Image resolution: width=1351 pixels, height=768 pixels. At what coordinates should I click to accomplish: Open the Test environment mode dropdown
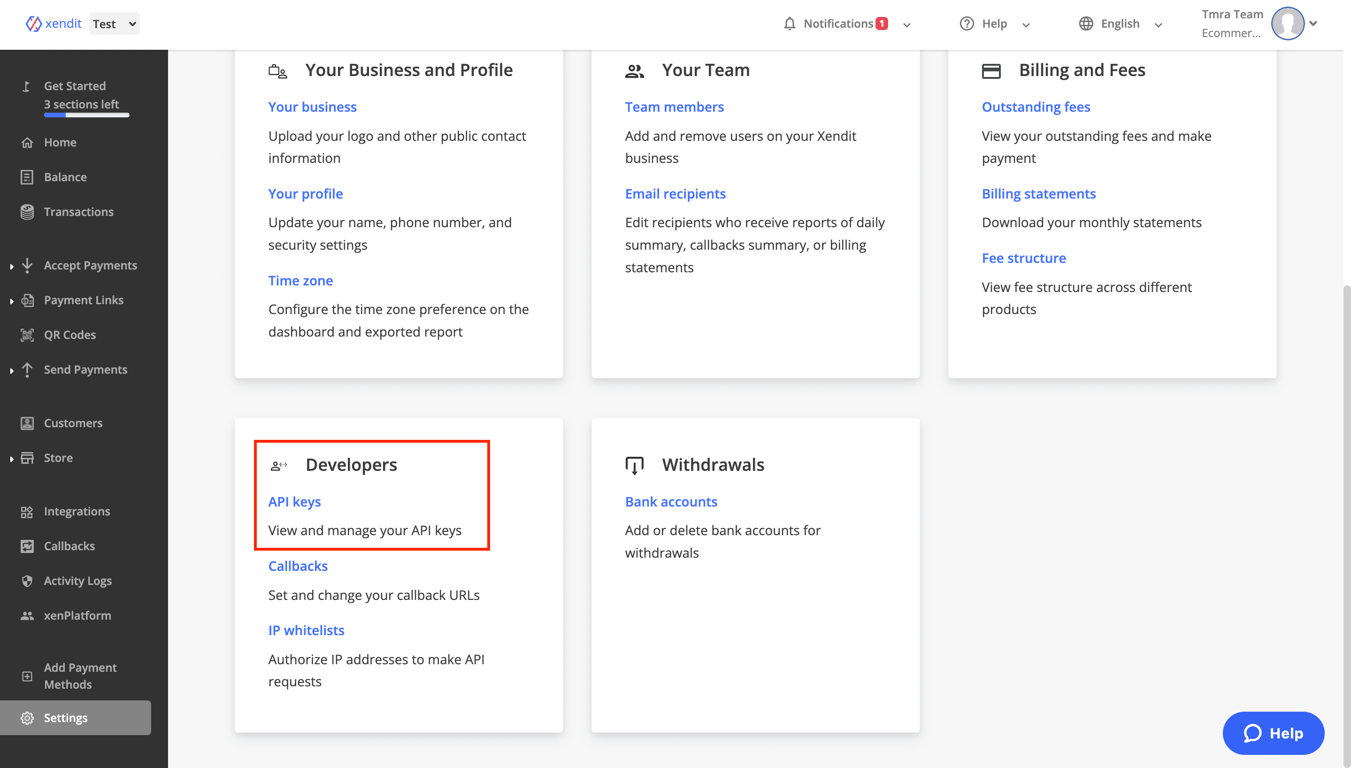115,24
